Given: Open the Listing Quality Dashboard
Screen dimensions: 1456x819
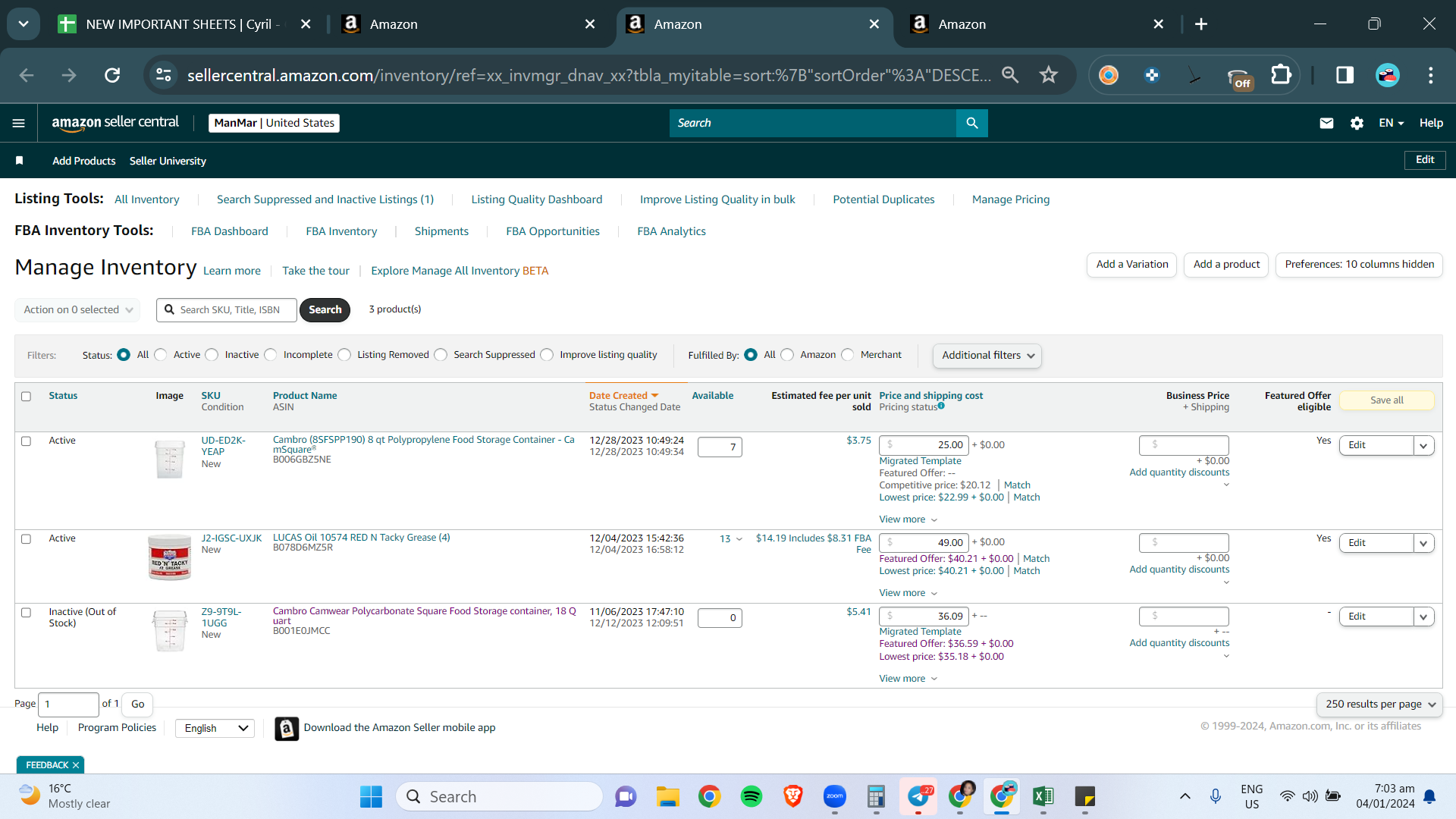Looking at the screenshot, I should pos(537,199).
